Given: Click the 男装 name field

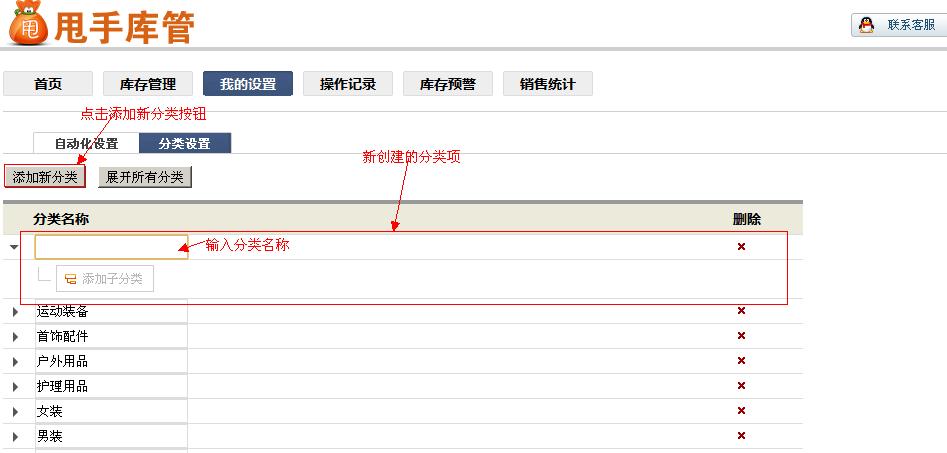Looking at the screenshot, I should pyautogui.click(x=112, y=436).
